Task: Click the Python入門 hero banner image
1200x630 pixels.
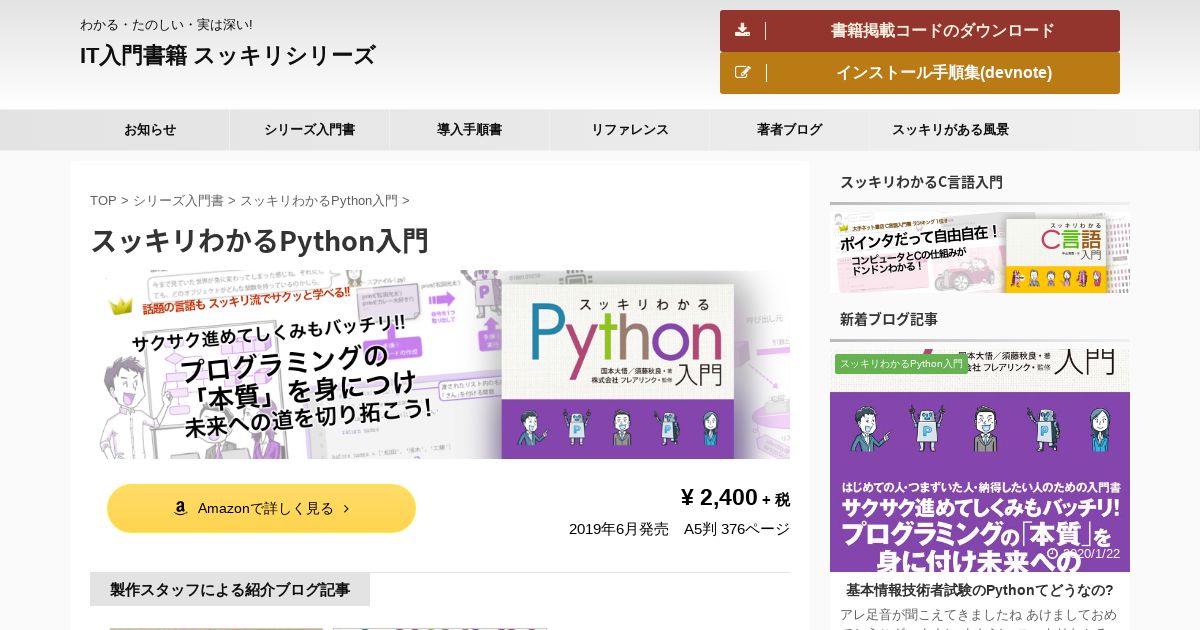Action: [x=440, y=364]
